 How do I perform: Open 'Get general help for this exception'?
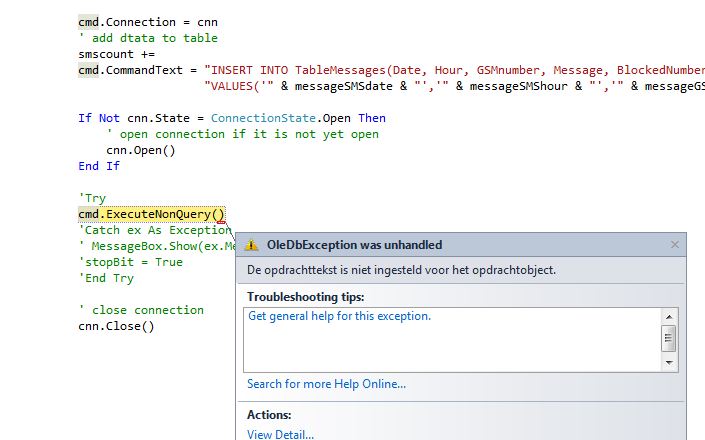pos(339,316)
